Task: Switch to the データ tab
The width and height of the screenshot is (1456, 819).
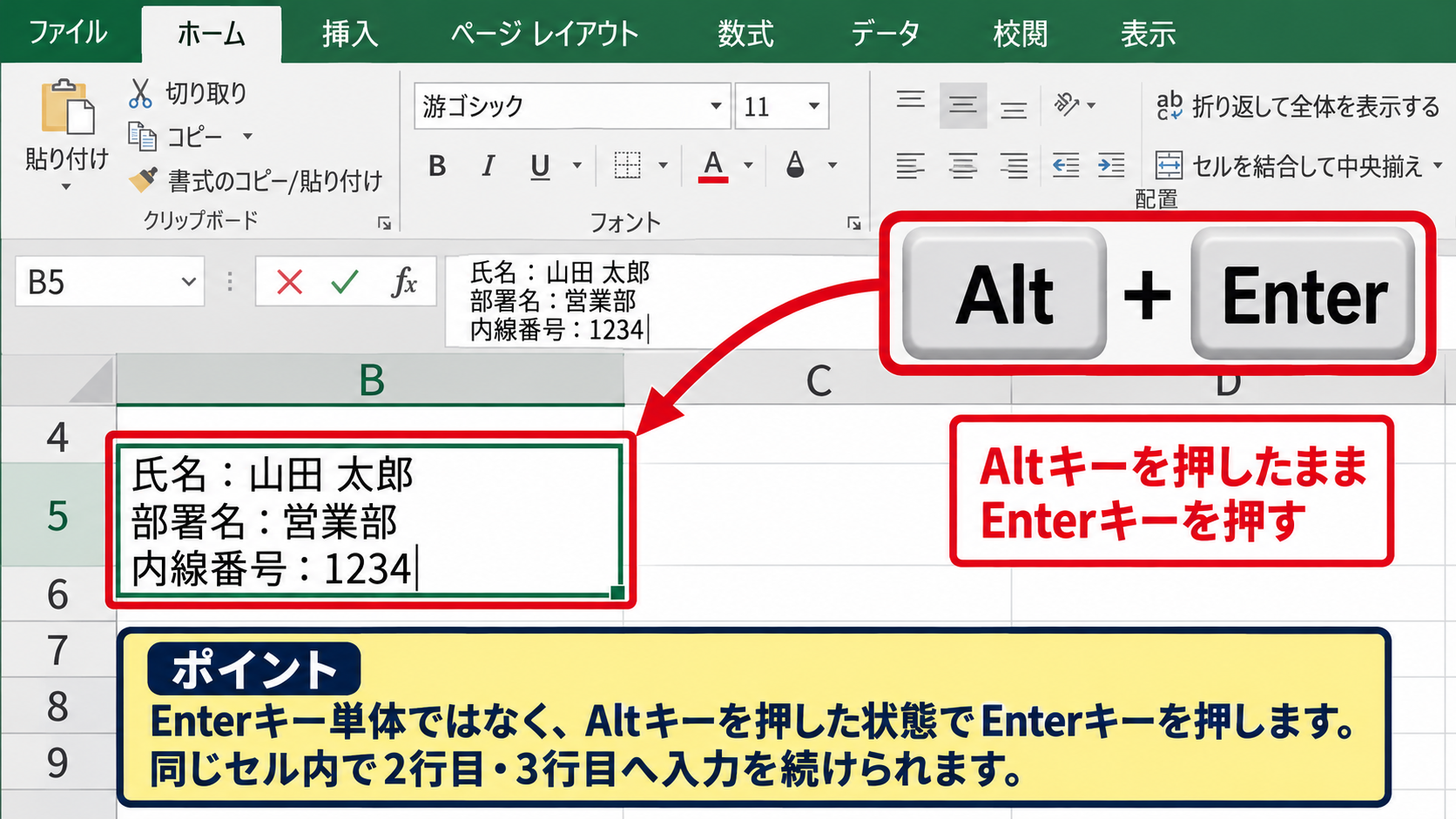Action: point(885,34)
